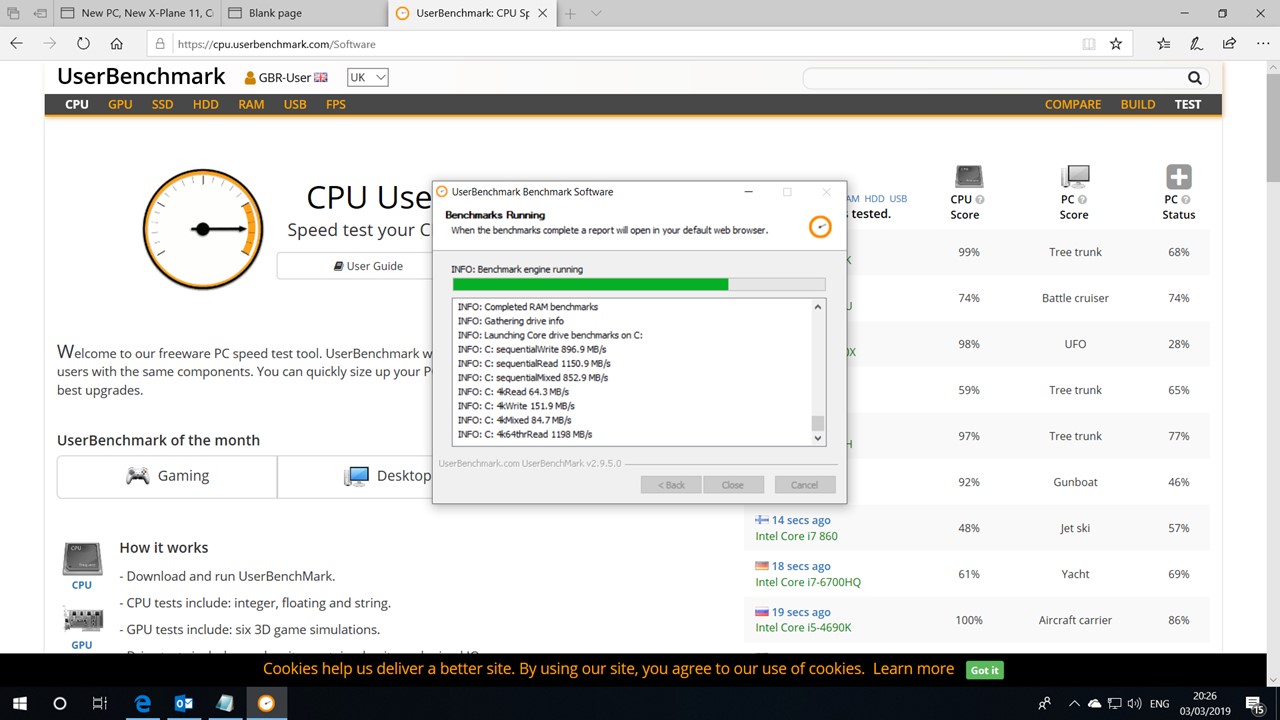Open the Intel Core i7 860 link
This screenshot has width=1280, height=720.
pyautogui.click(x=796, y=536)
